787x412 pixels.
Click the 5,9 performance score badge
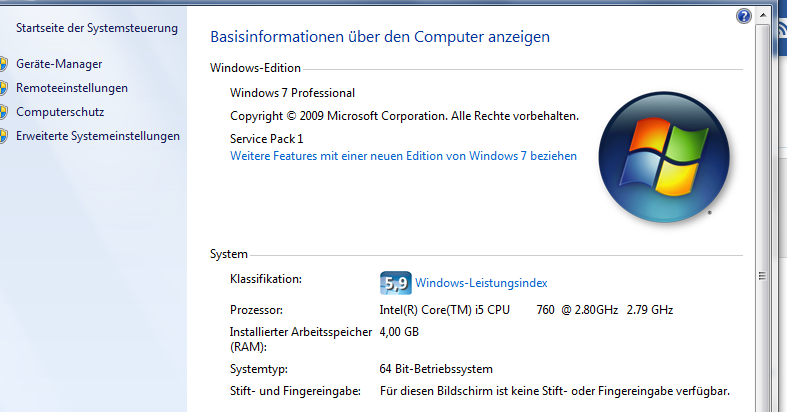point(395,283)
